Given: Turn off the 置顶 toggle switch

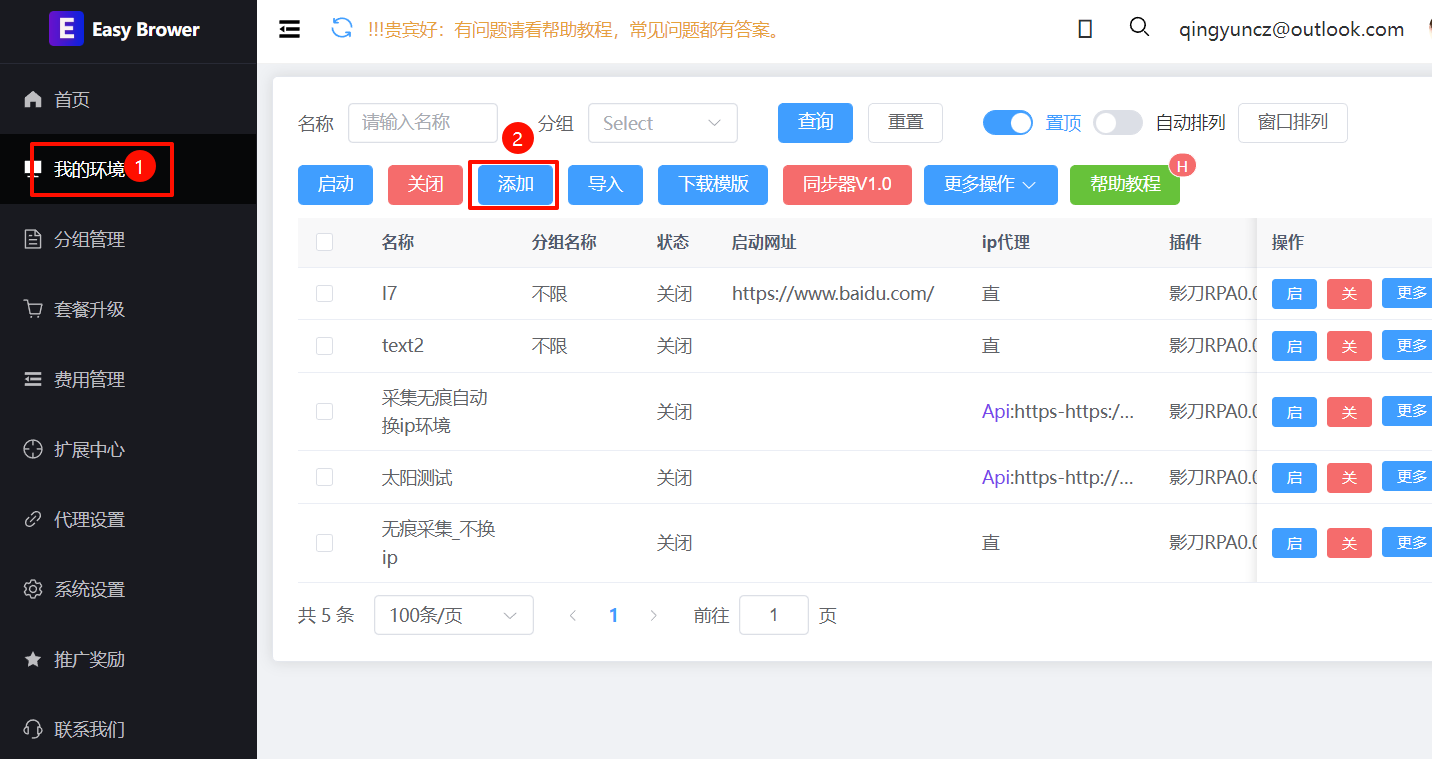Looking at the screenshot, I should (1008, 123).
